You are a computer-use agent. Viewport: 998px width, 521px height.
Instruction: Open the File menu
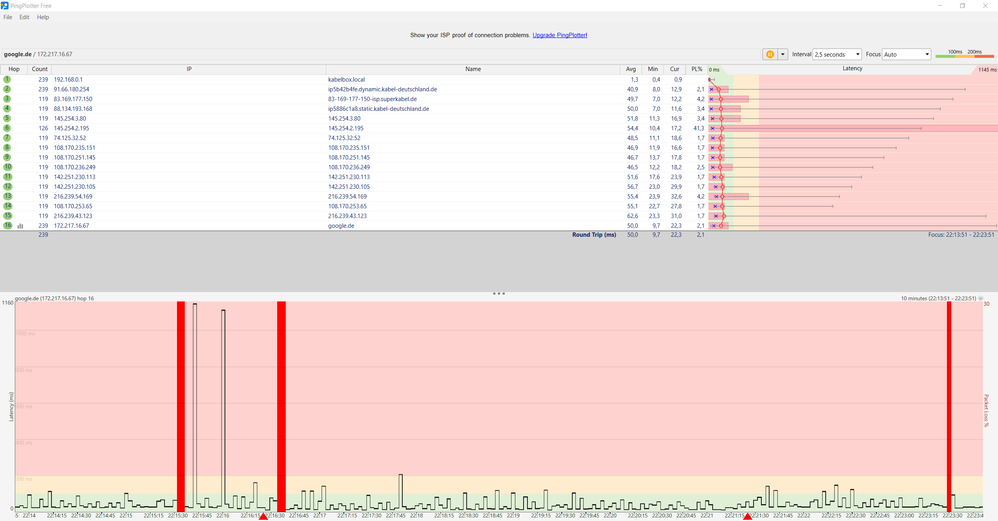[8, 17]
